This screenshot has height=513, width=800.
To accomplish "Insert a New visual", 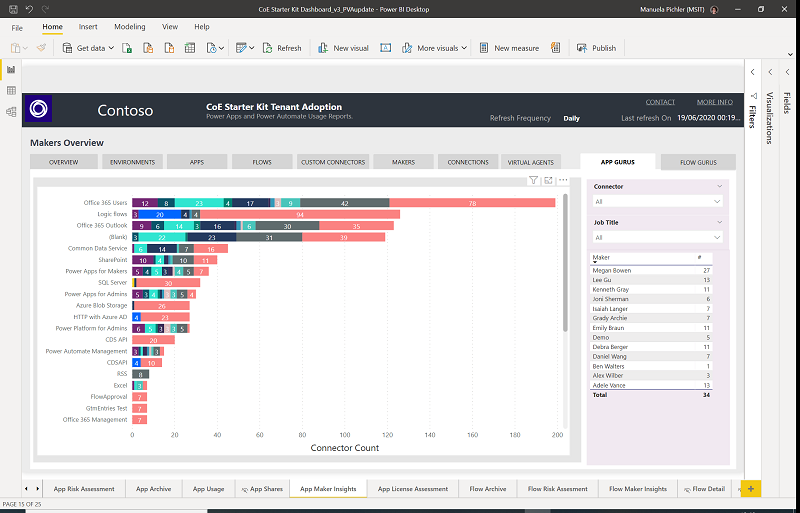I will point(343,48).
